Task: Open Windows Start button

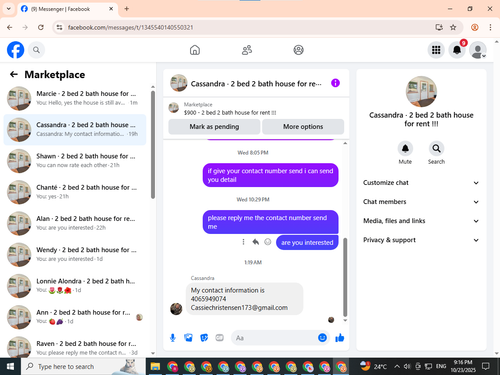Action: point(10,367)
